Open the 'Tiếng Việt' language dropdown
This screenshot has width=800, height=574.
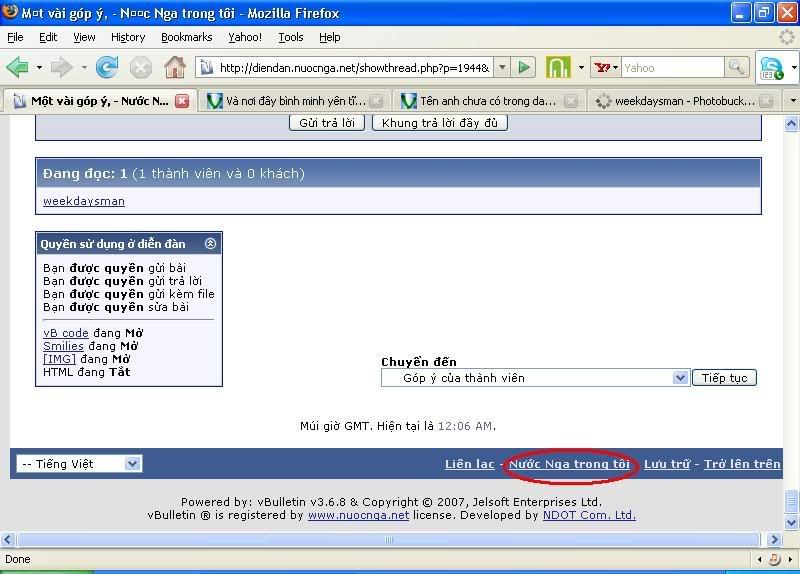[x=132, y=464]
